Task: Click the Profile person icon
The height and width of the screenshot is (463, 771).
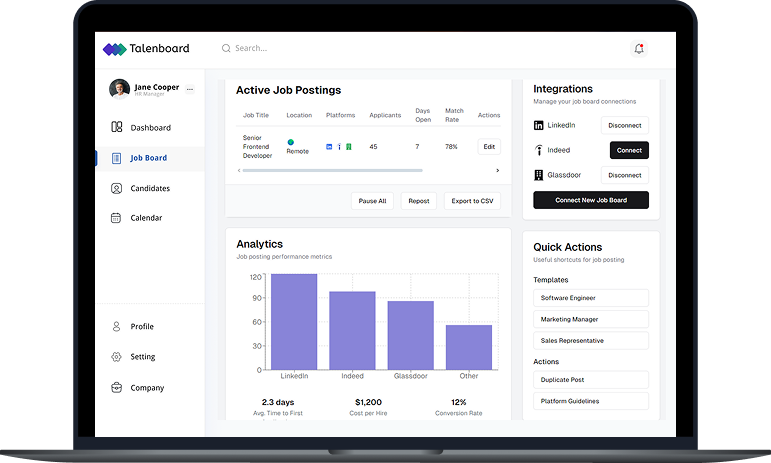Action: [x=117, y=327]
